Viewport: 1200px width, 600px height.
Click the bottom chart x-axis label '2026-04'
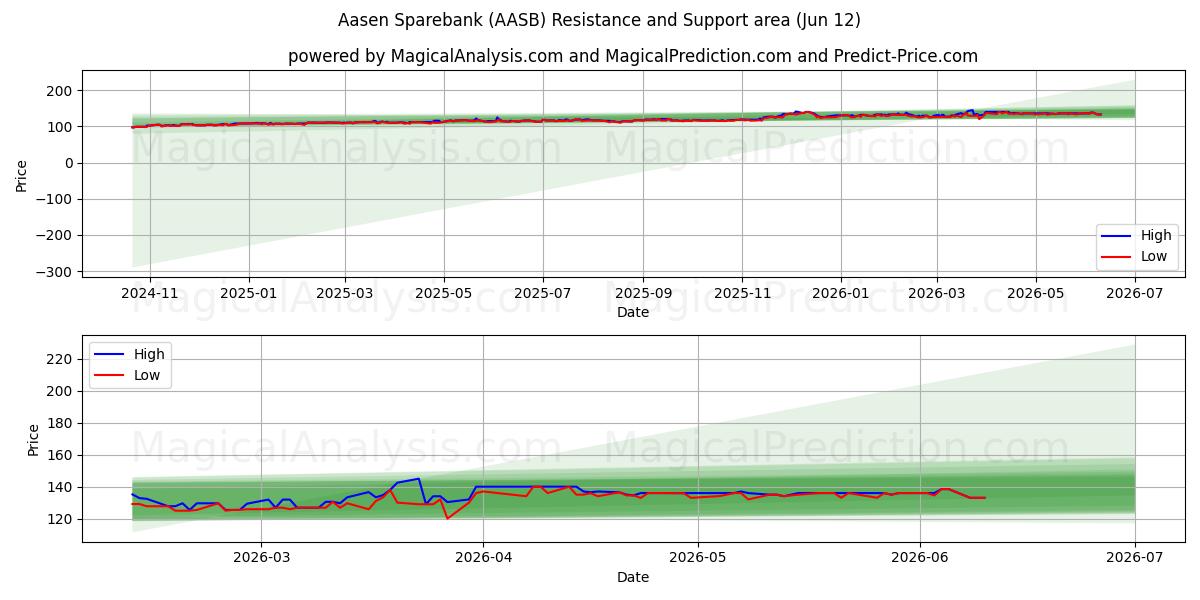click(x=483, y=558)
